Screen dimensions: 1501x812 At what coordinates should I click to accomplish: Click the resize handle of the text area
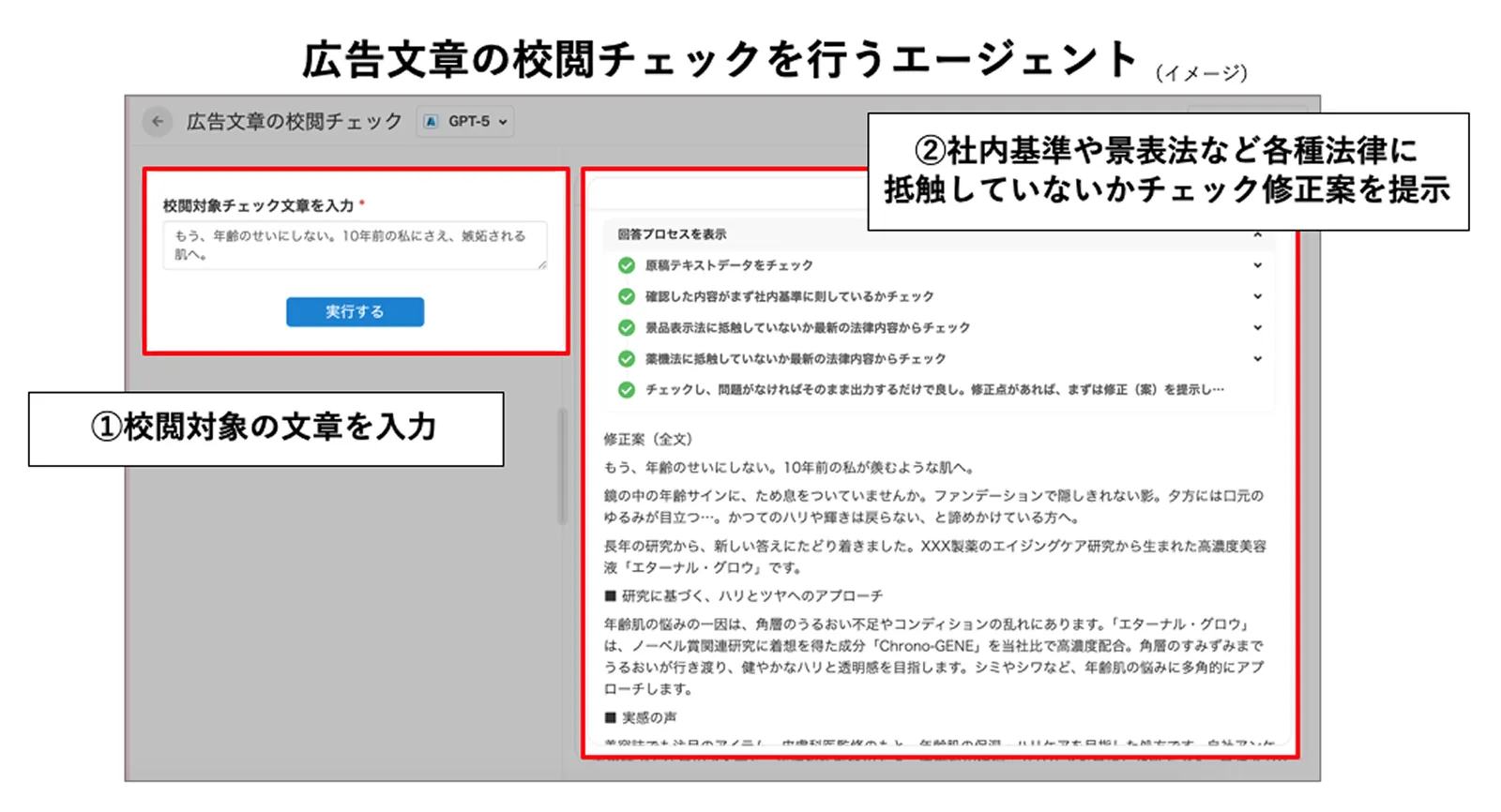pyautogui.click(x=541, y=265)
